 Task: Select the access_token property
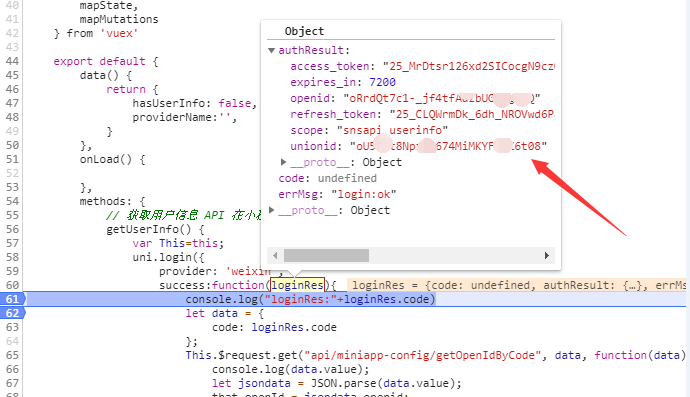(329, 66)
